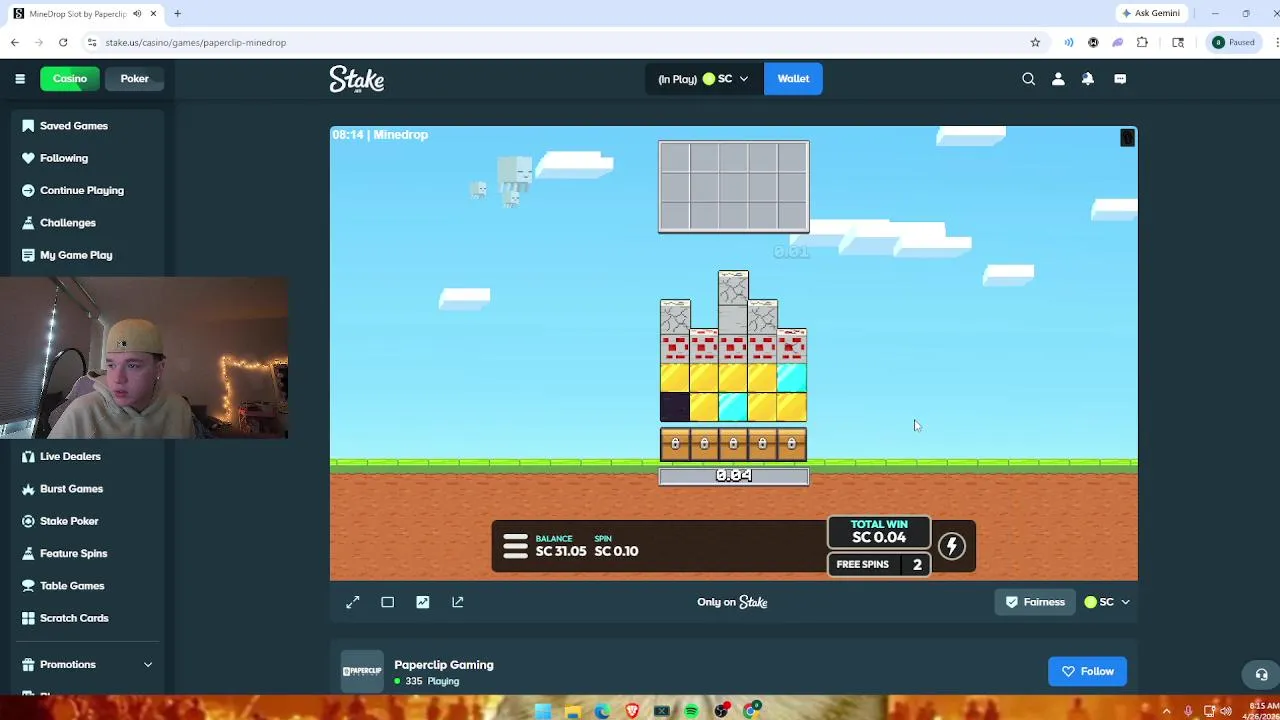Open File Explorer from the taskbar

[x=572, y=711]
